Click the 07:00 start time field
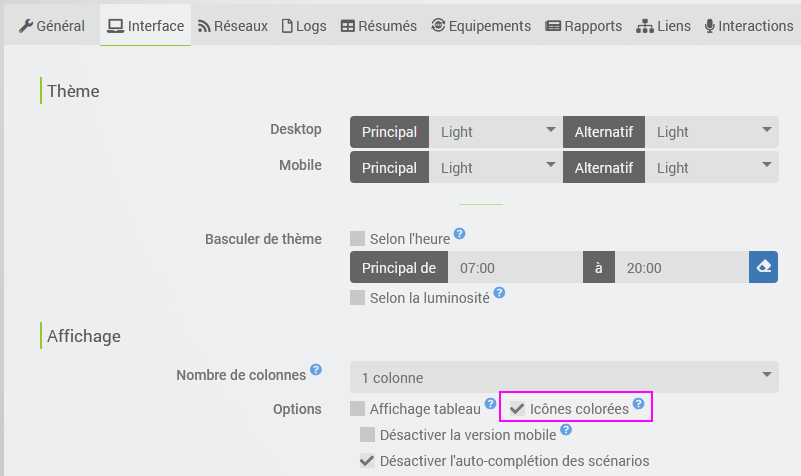The width and height of the screenshot is (801, 476). click(x=515, y=267)
